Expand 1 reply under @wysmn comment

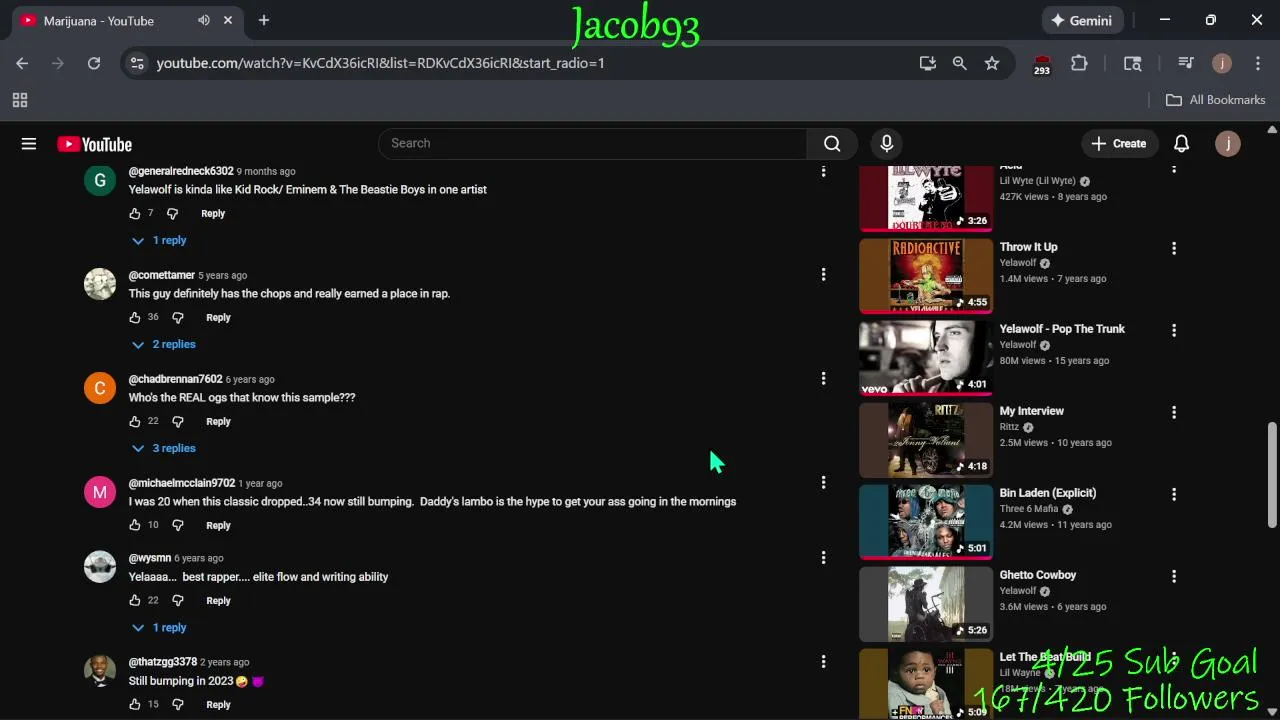click(159, 628)
